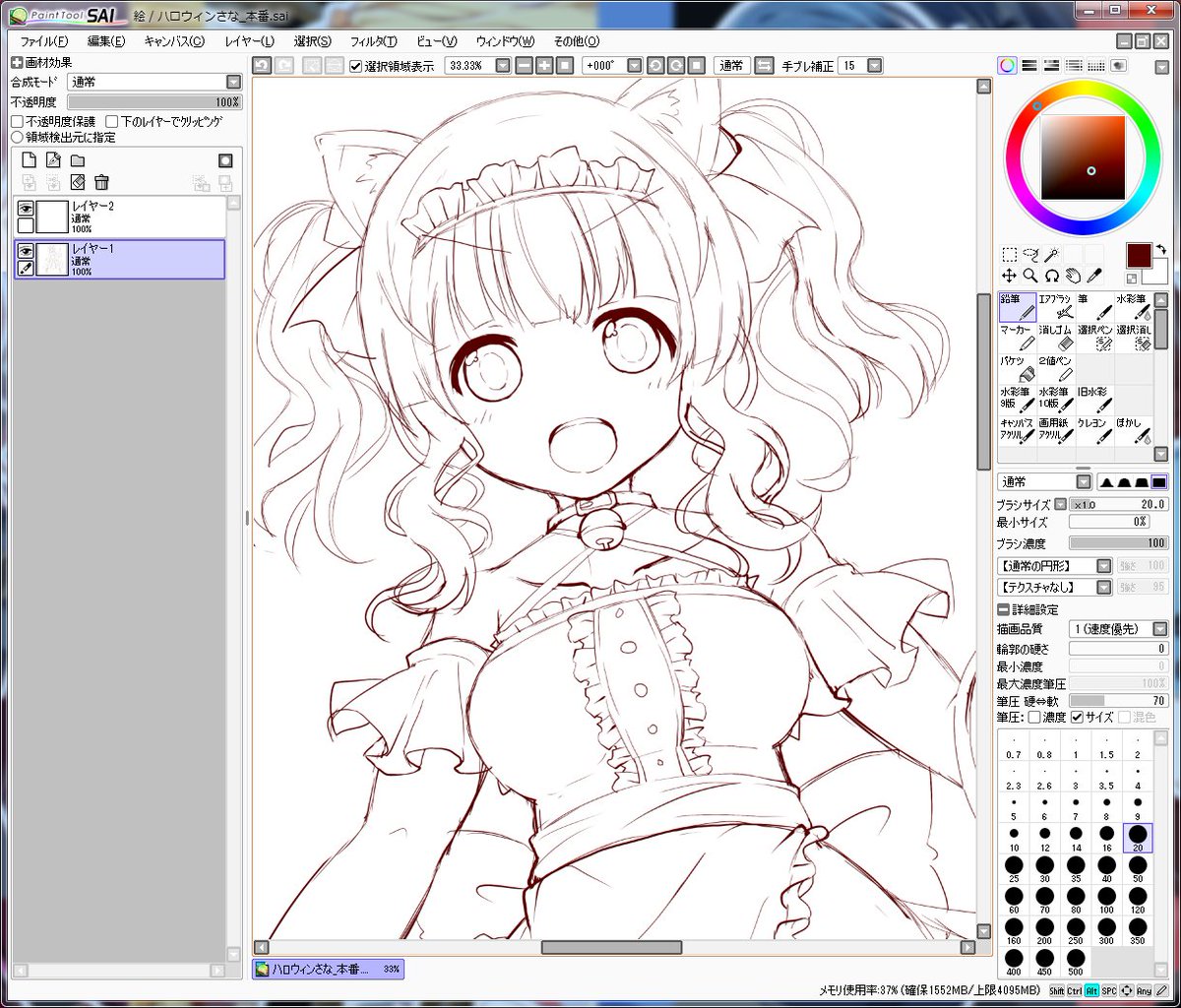Toggle the 選択領域表示 checkbox

356,66
